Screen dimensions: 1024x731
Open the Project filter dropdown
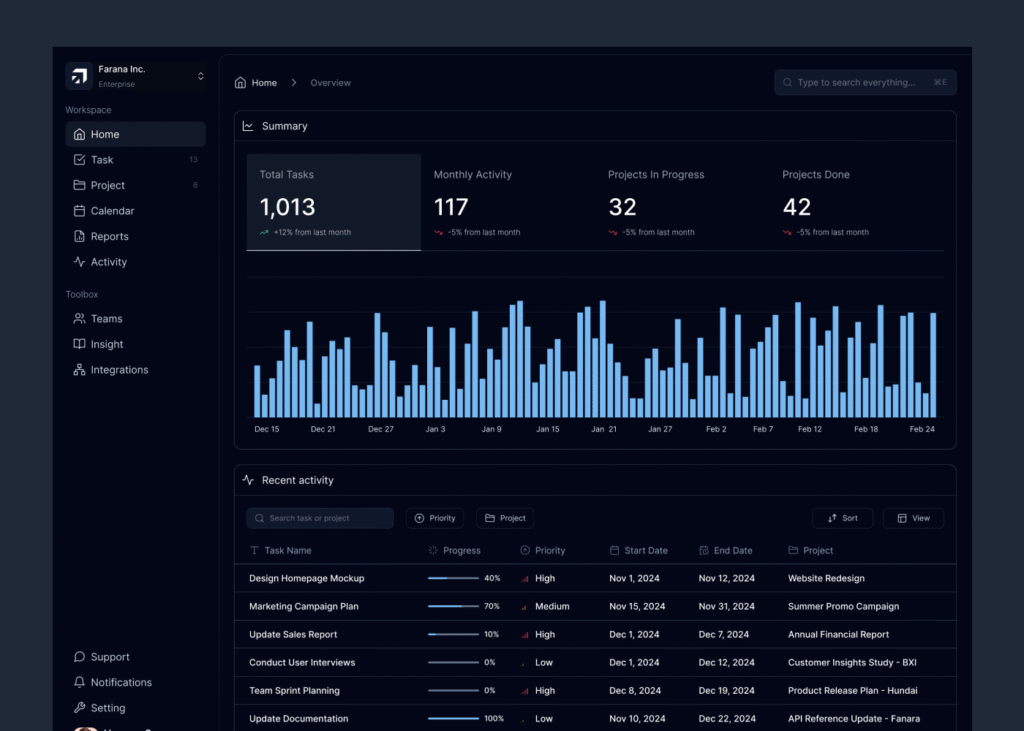[x=505, y=518]
